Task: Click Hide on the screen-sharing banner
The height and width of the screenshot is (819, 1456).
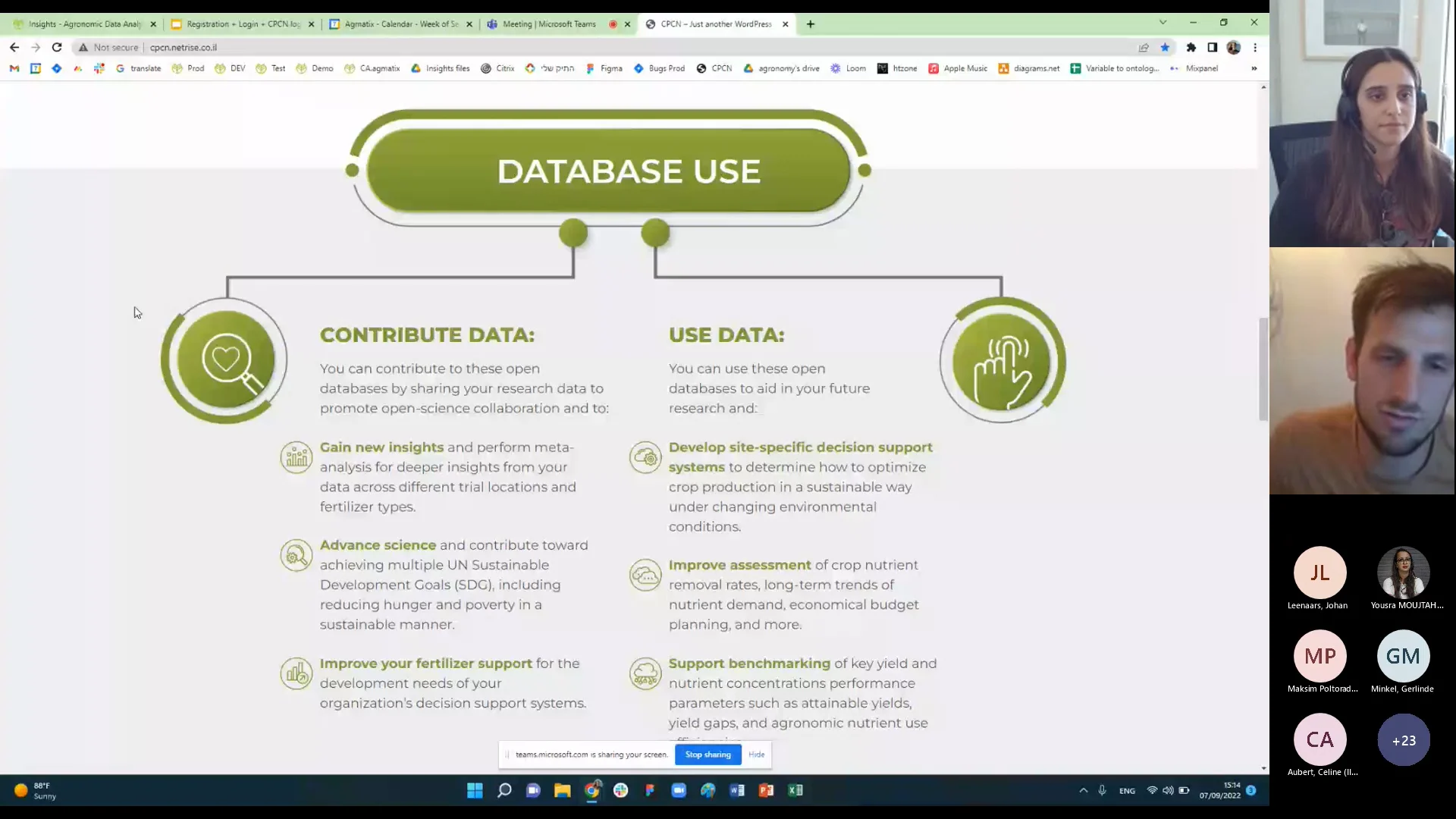Action: [756, 755]
